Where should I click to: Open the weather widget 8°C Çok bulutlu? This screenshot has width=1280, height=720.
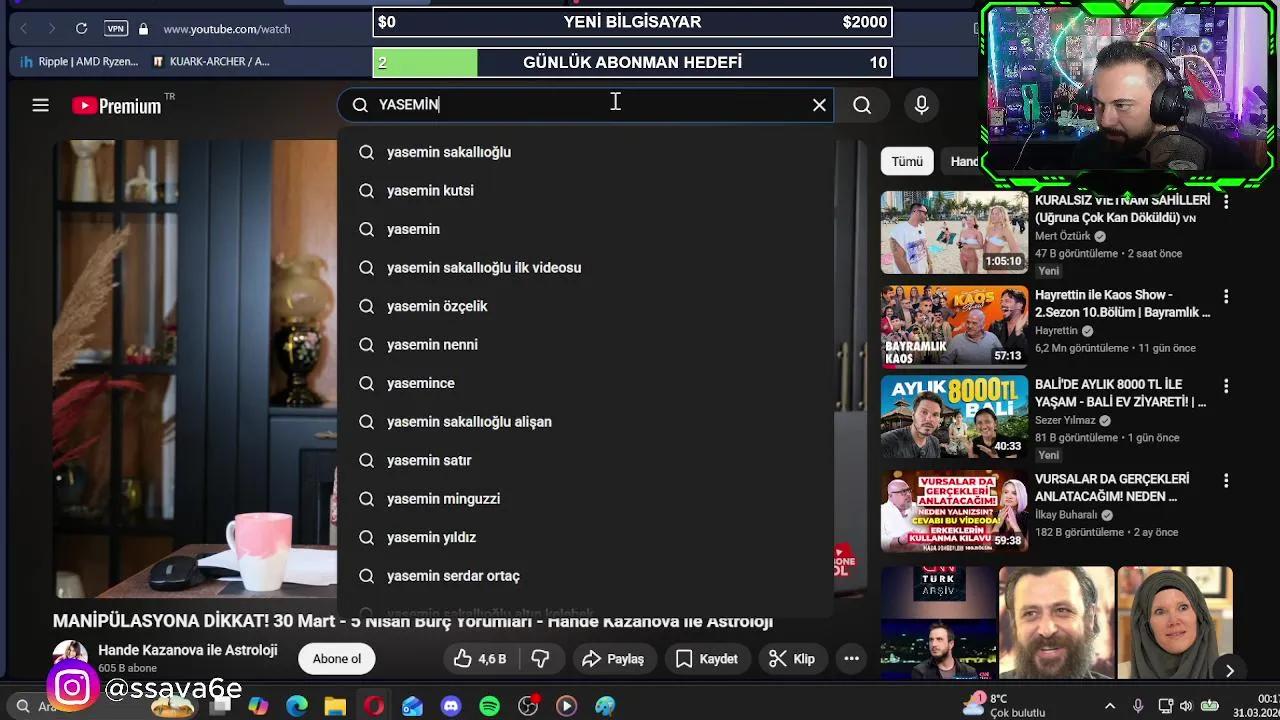click(1003, 705)
